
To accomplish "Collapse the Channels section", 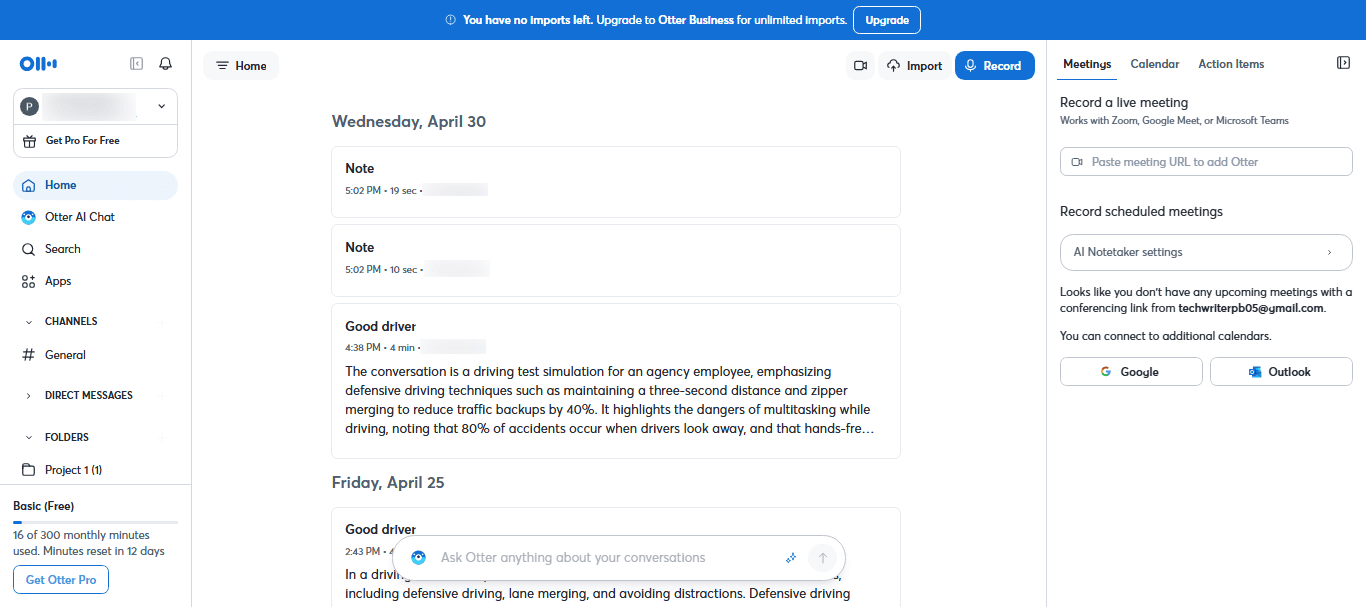I will point(29,322).
